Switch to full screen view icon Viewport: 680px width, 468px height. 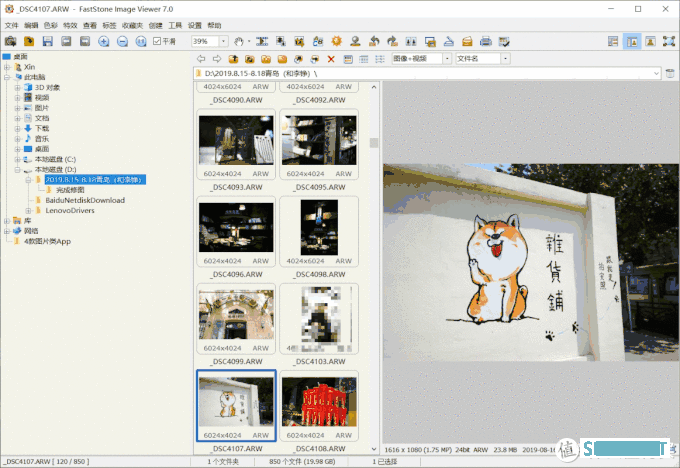pos(669,41)
